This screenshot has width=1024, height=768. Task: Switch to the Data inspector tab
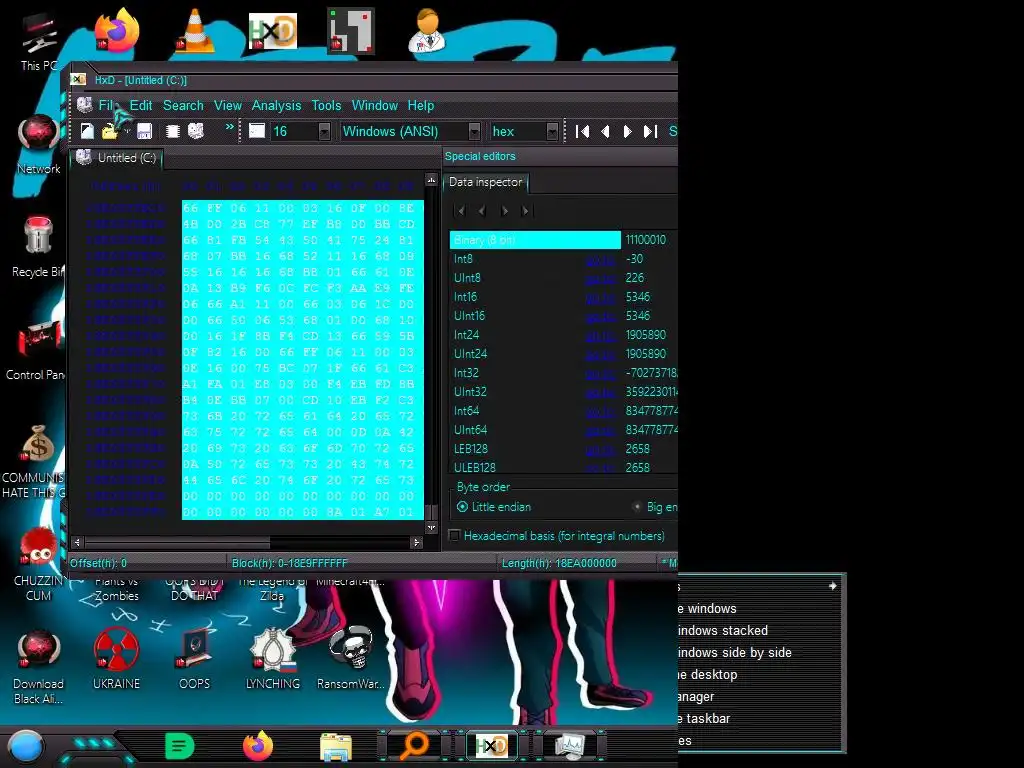485,182
